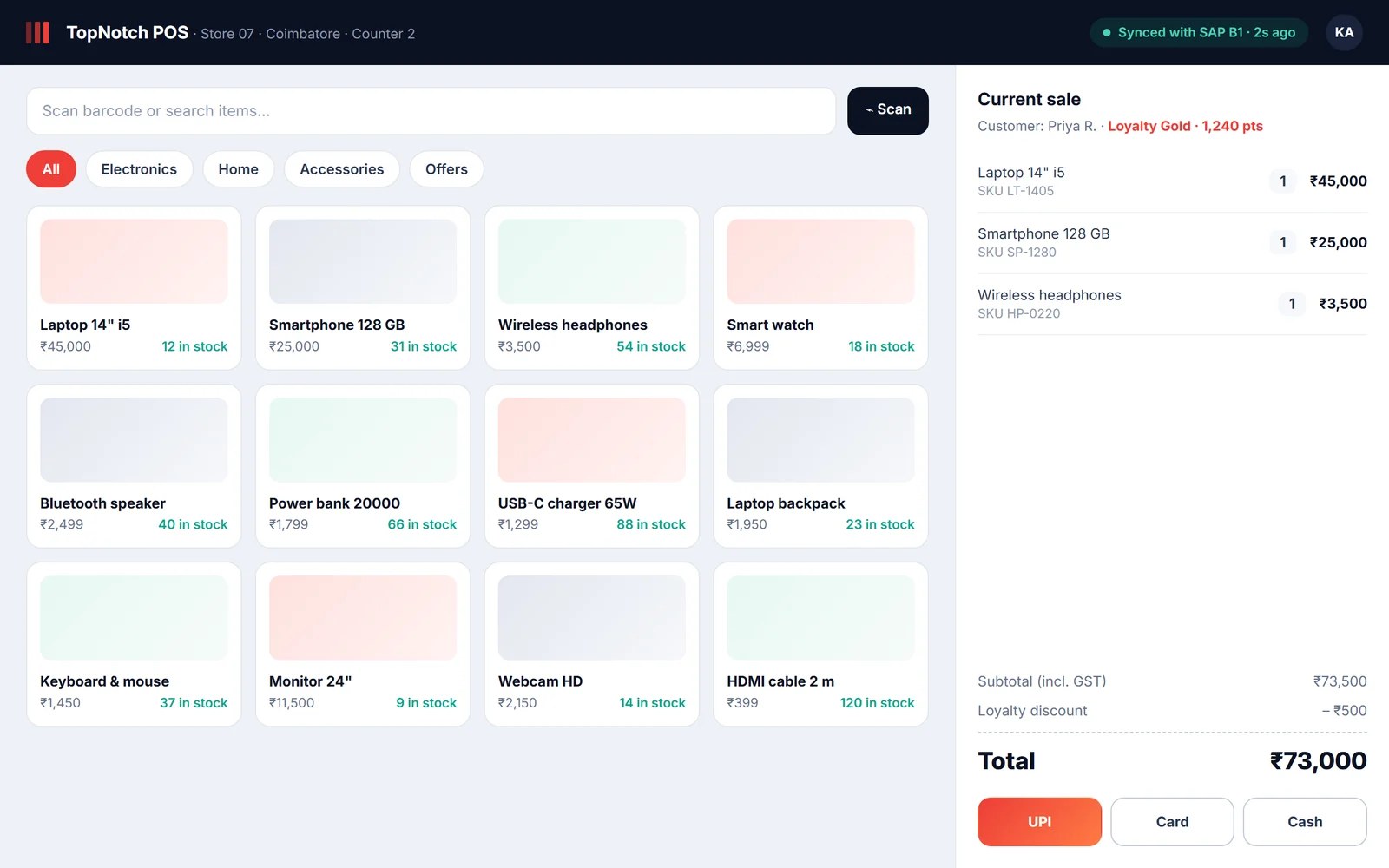Show the Offers category
Viewport: 1389px width, 868px height.
(446, 169)
